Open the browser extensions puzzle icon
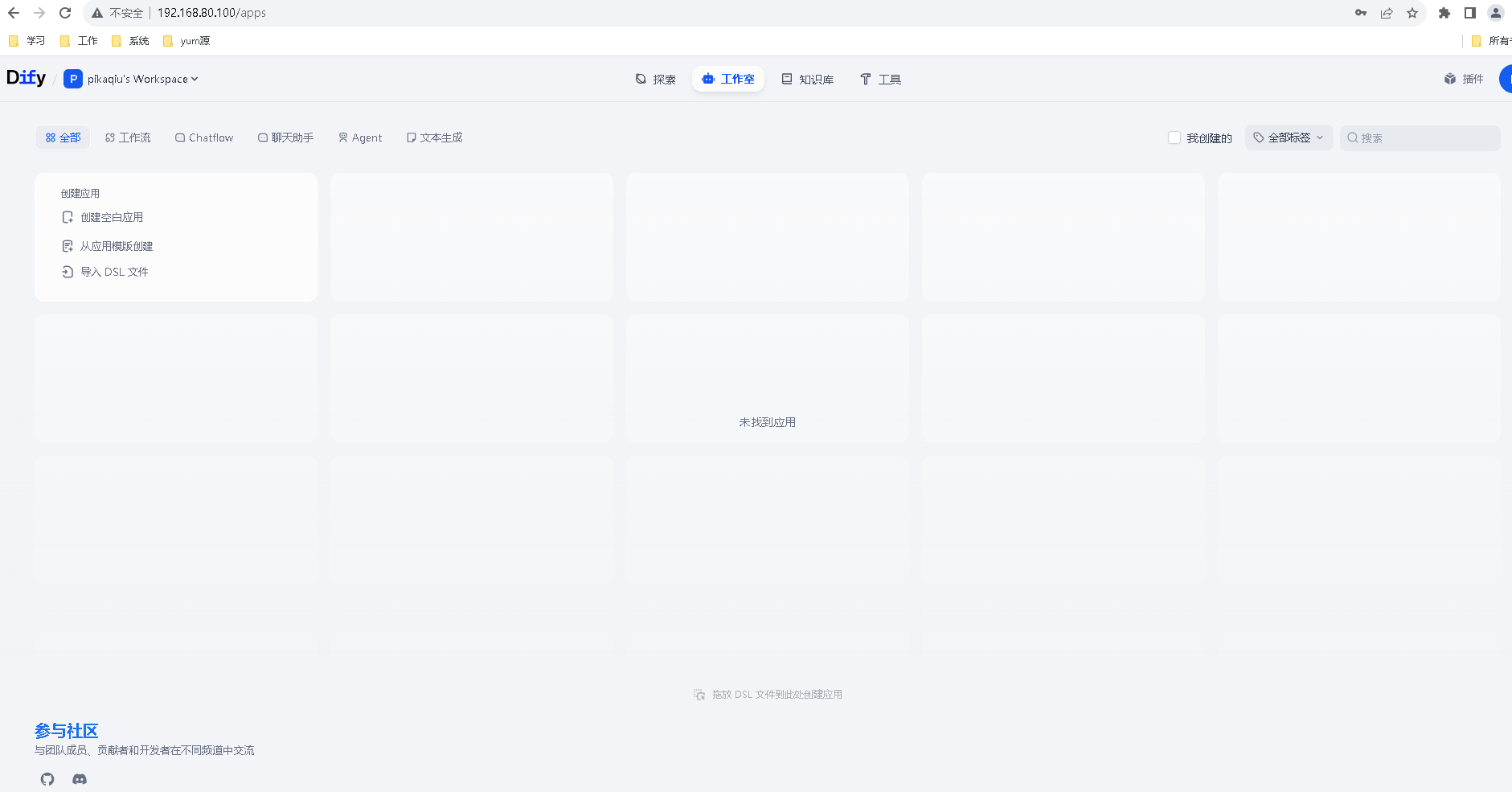 tap(1444, 13)
